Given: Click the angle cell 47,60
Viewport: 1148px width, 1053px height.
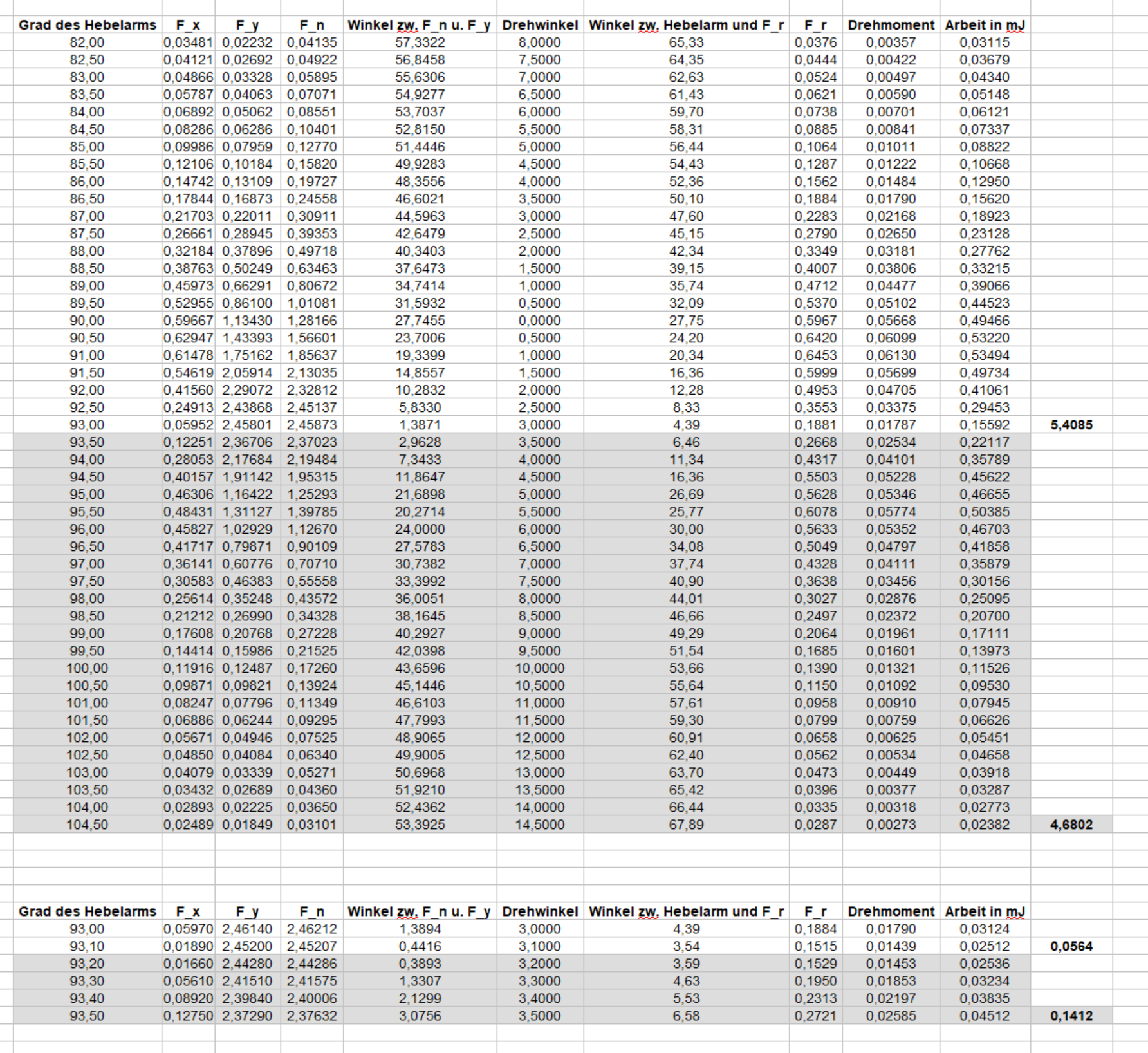Looking at the screenshot, I should pos(686,216).
